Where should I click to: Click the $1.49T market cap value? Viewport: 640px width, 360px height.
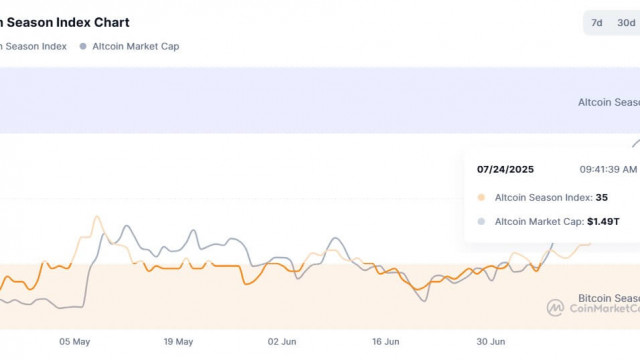tap(603, 222)
